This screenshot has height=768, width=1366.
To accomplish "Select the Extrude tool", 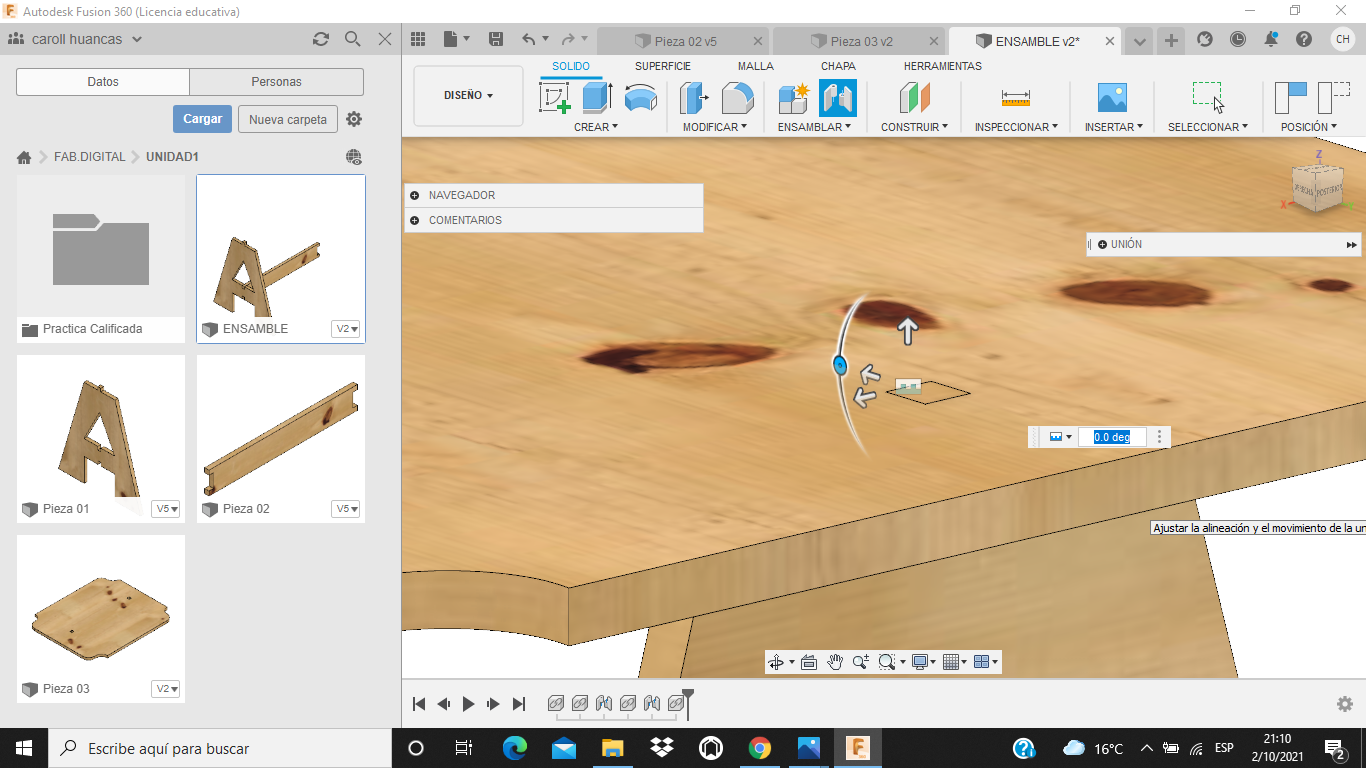I will (x=597, y=98).
